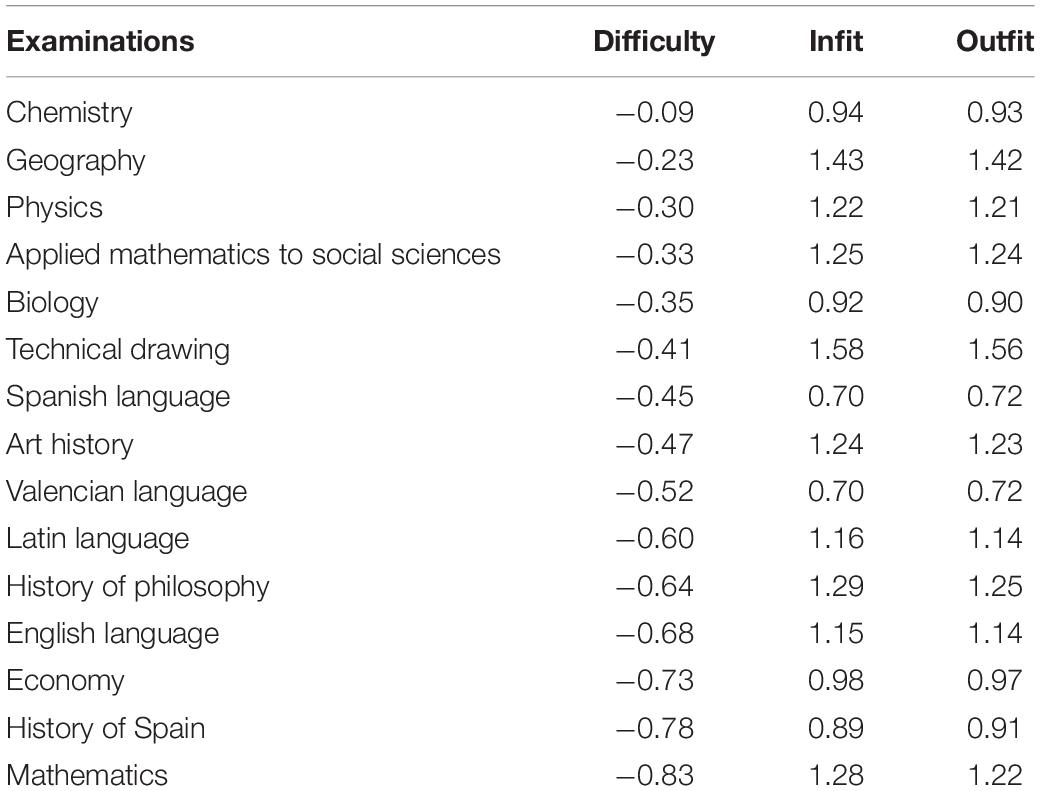
Task: Click the Chemistry row label
Action: pyautogui.click(x=69, y=112)
